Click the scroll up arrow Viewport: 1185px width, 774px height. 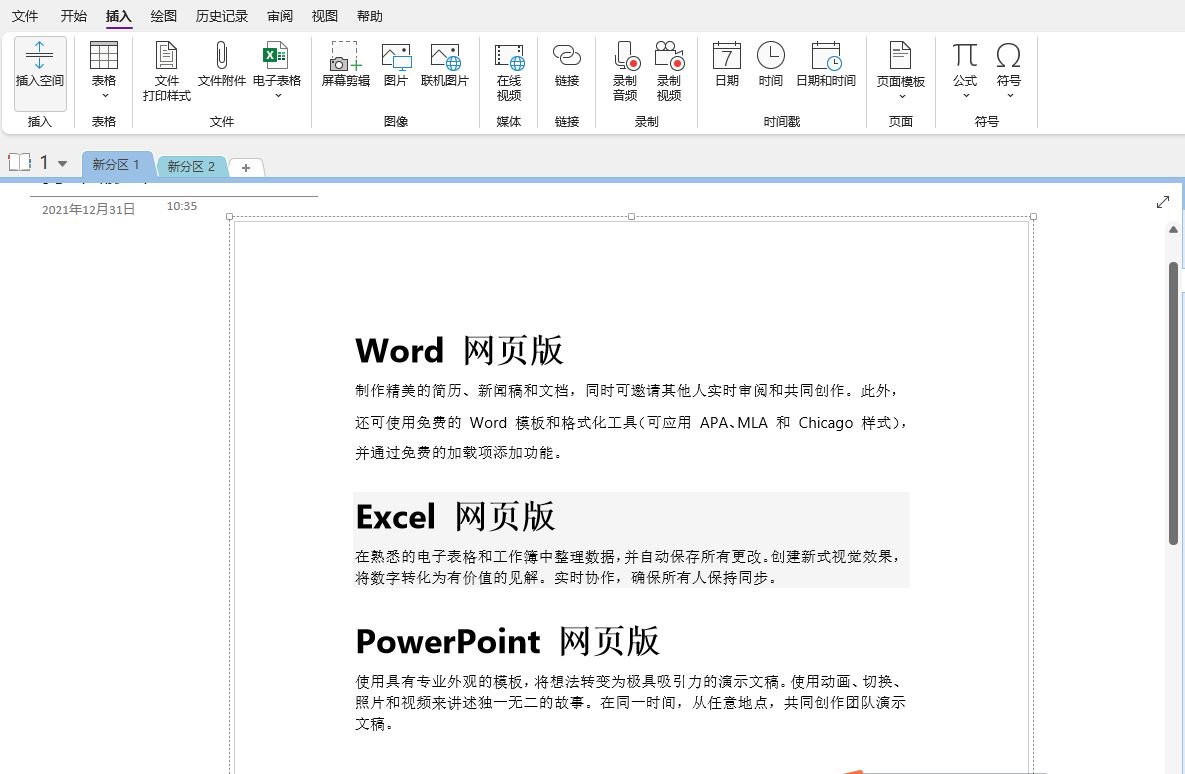[x=1173, y=229]
